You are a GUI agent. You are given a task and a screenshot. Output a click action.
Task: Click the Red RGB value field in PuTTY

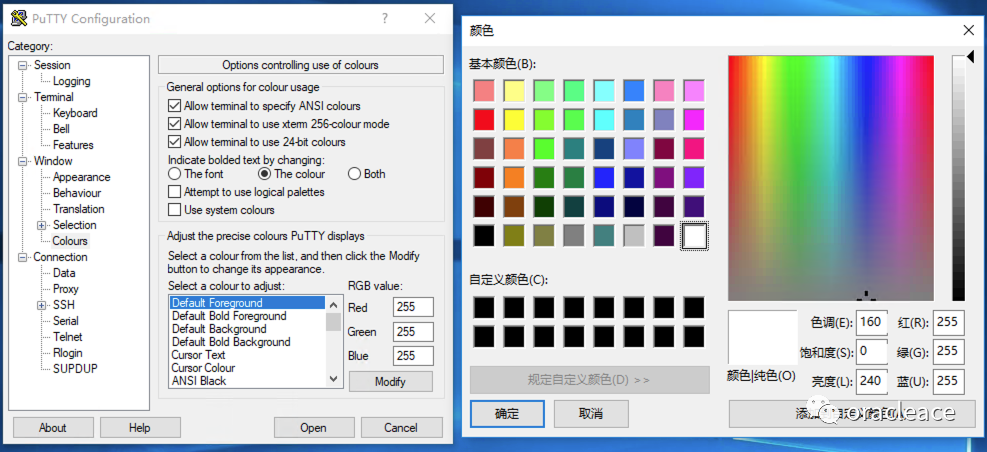414,307
